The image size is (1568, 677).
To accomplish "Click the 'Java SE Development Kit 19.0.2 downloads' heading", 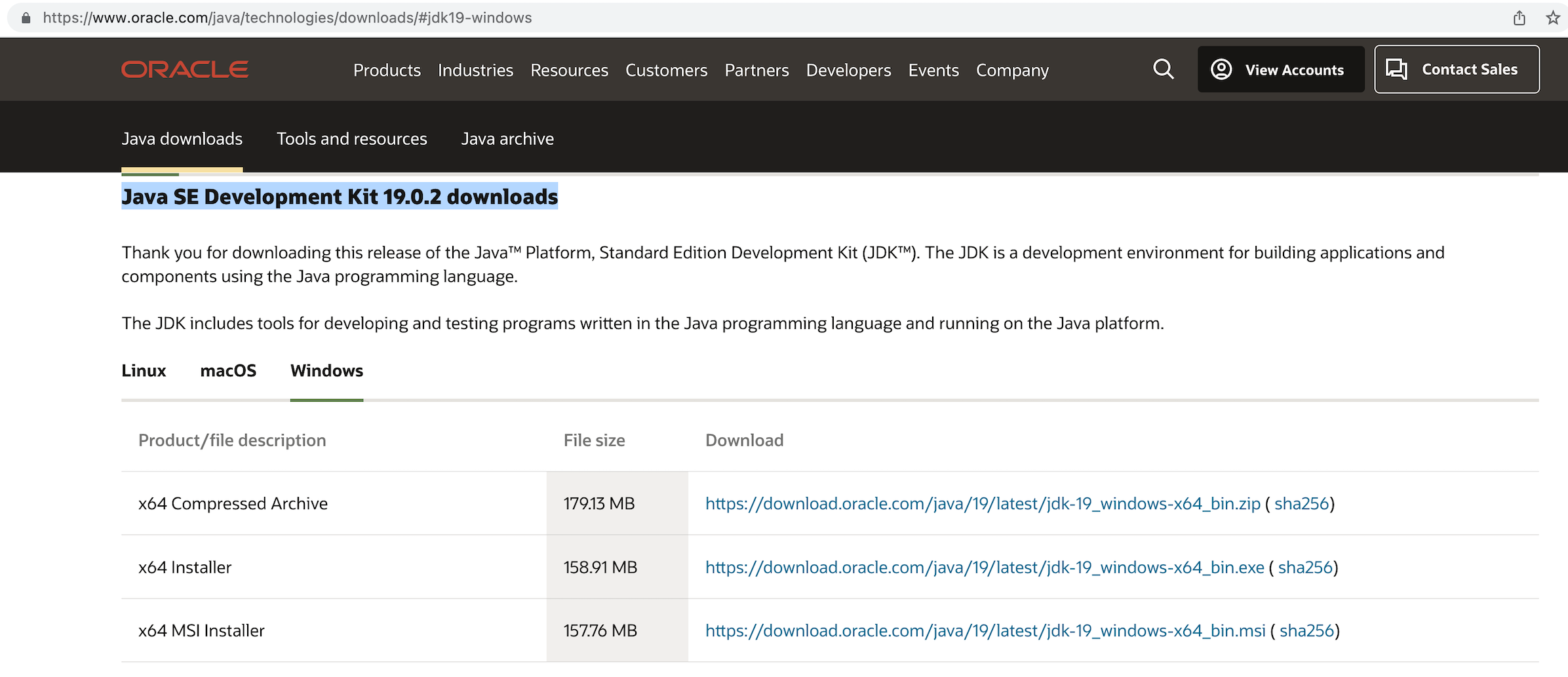I will tap(340, 197).
